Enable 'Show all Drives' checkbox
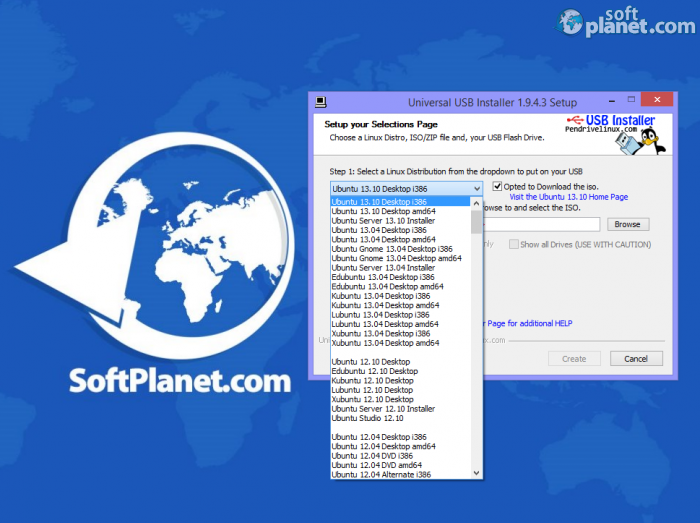The width and height of the screenshot is (700, 523). pos(514,245)
